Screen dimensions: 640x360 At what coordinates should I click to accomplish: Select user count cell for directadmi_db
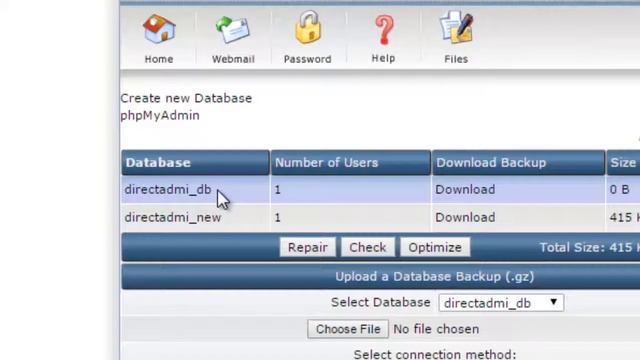[x=351, y=189]
